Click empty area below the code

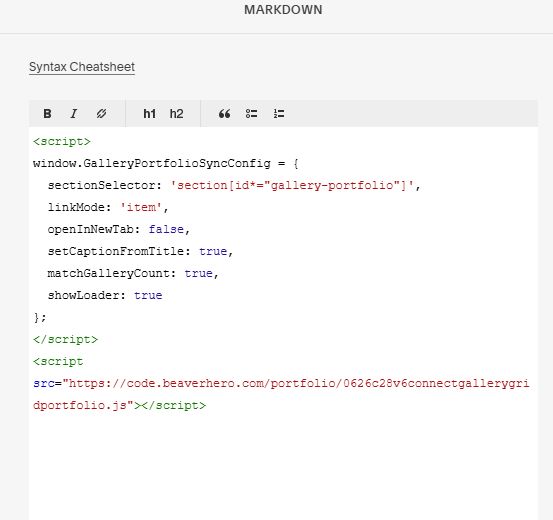click(x=283, y=466)
